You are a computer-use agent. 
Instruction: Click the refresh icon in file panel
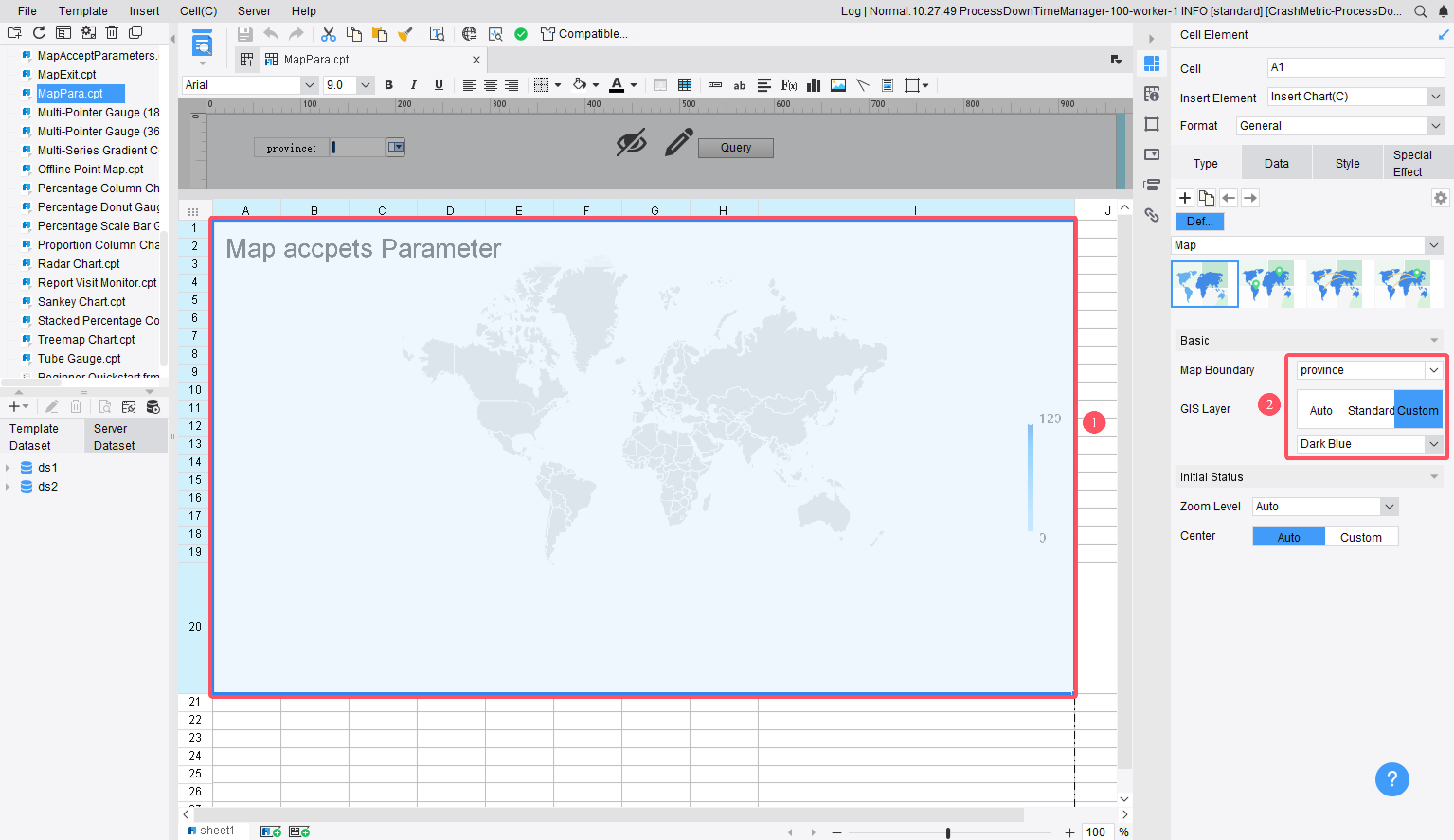(39, 32)
